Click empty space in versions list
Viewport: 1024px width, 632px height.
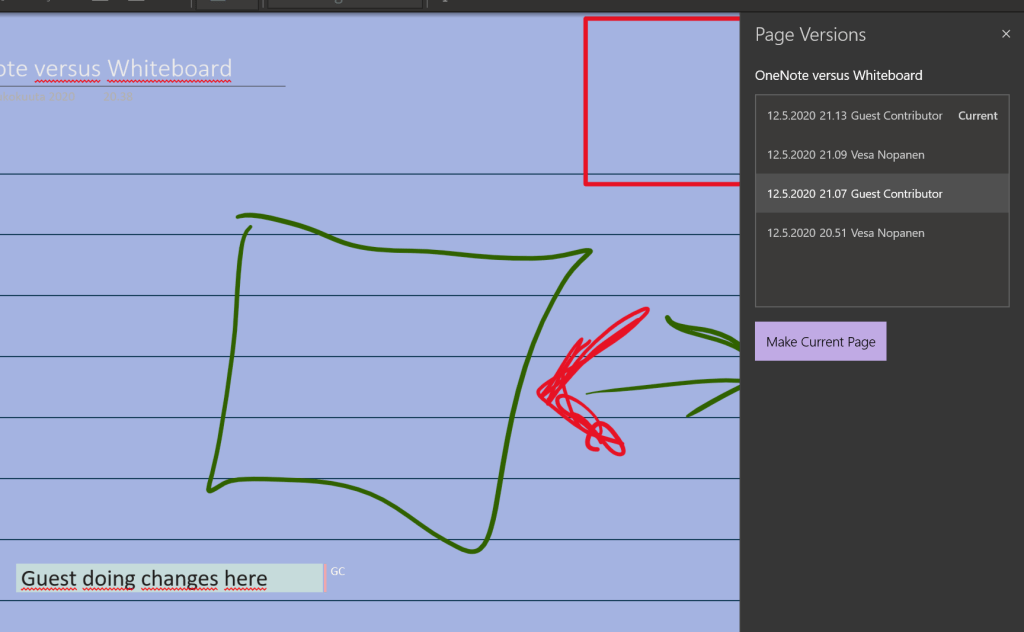(x=880, y=278)
